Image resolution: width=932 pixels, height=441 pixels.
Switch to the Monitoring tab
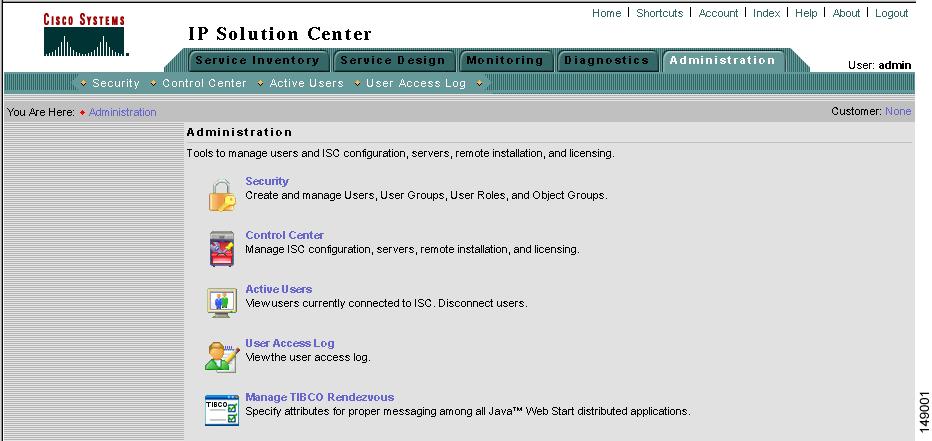pos(505,60)
